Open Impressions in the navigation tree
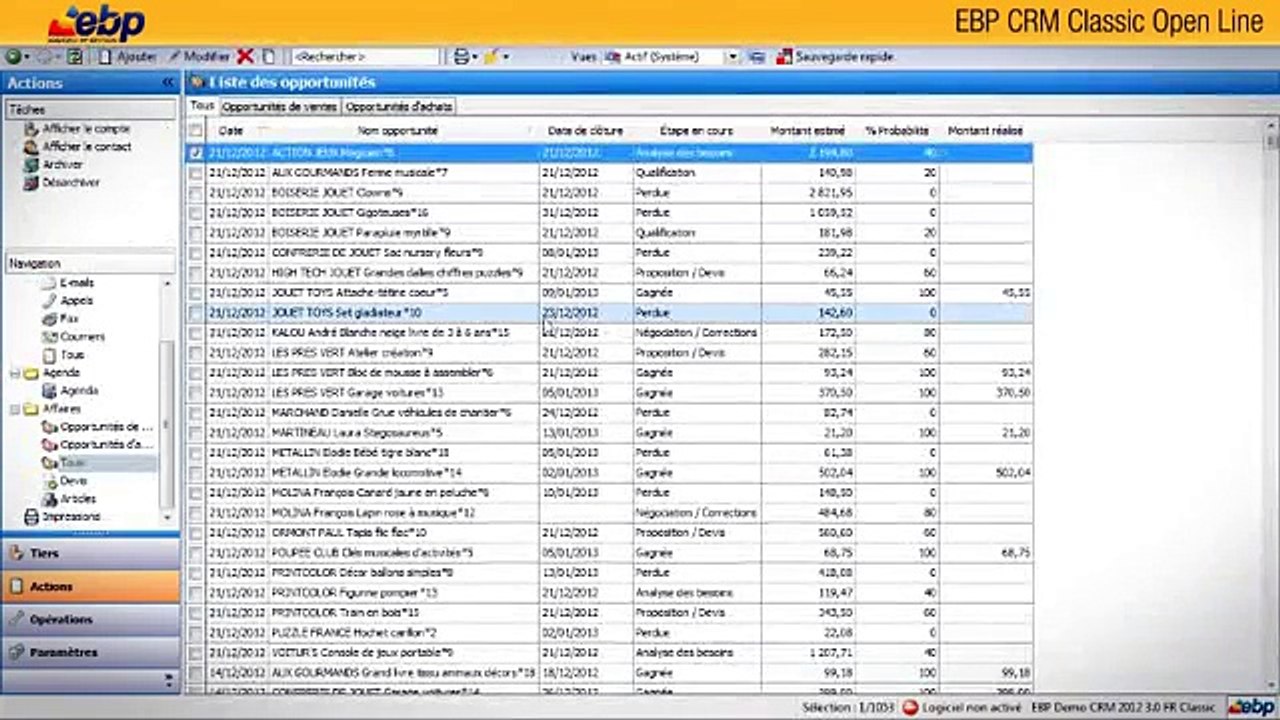This screenshot has height=720, width=1280. click(70, 517)
